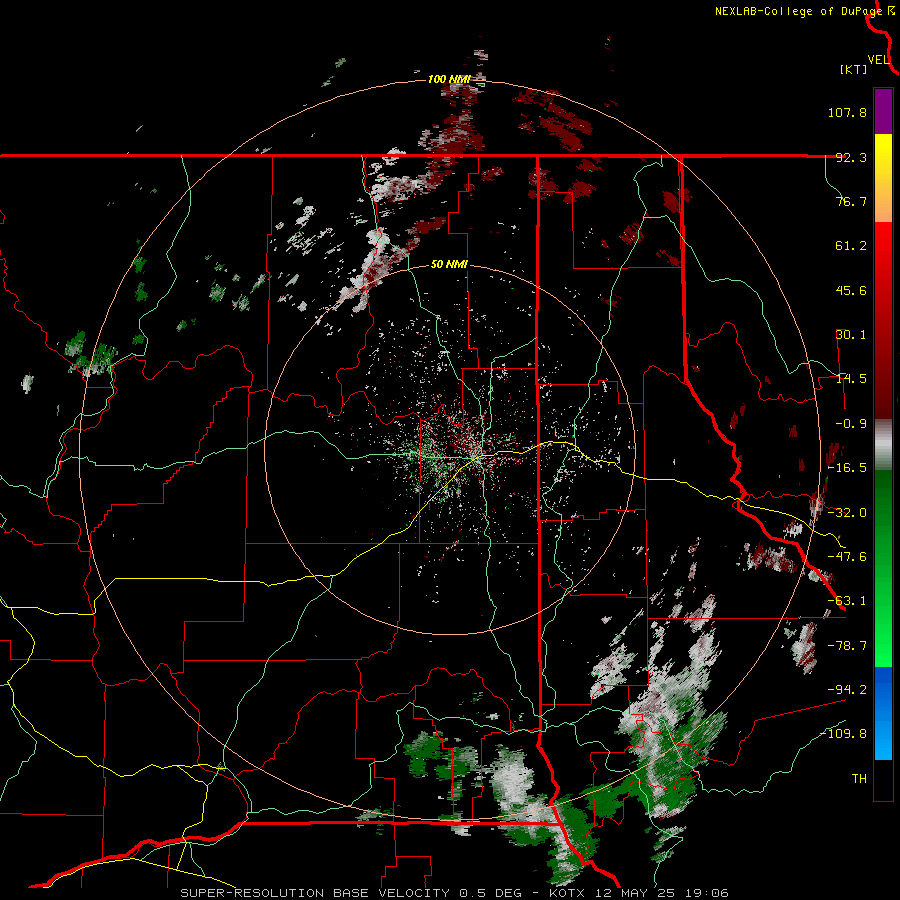This screenshot has width=900, height=900.
Task: Click the blue segment of the color bar
Action: 883,713
